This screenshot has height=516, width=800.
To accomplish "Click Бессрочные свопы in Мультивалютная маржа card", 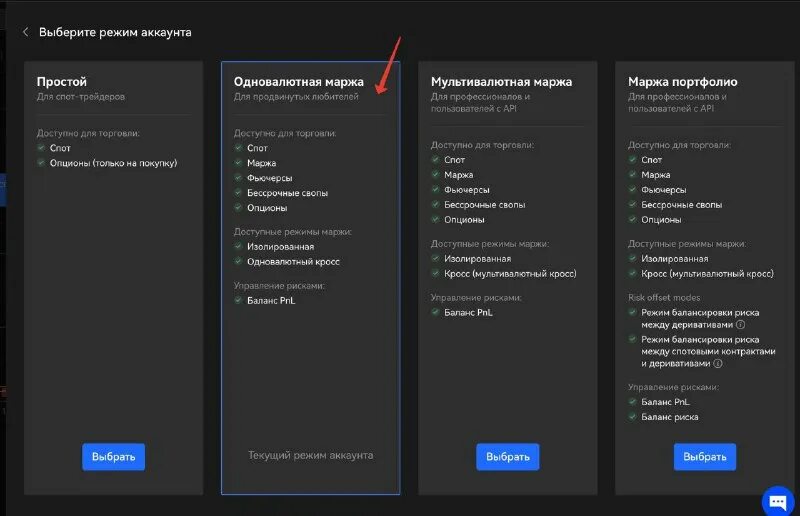I will pos(485,205).
